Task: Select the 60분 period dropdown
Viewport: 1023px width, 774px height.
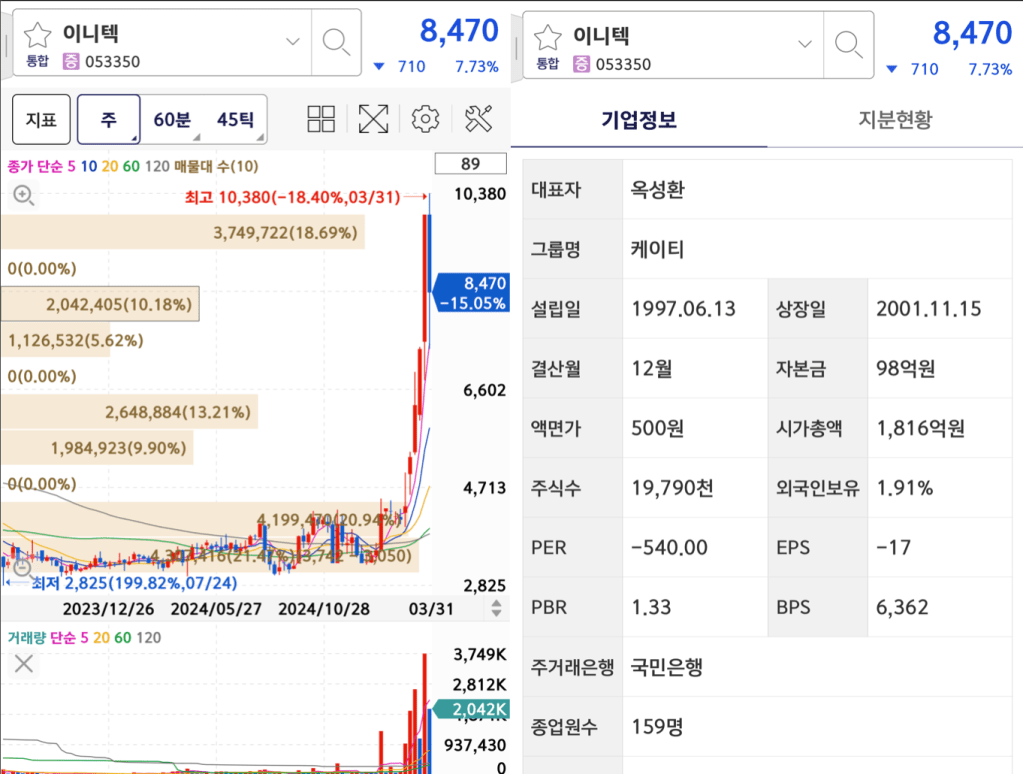Action: [x=172, y=119]
